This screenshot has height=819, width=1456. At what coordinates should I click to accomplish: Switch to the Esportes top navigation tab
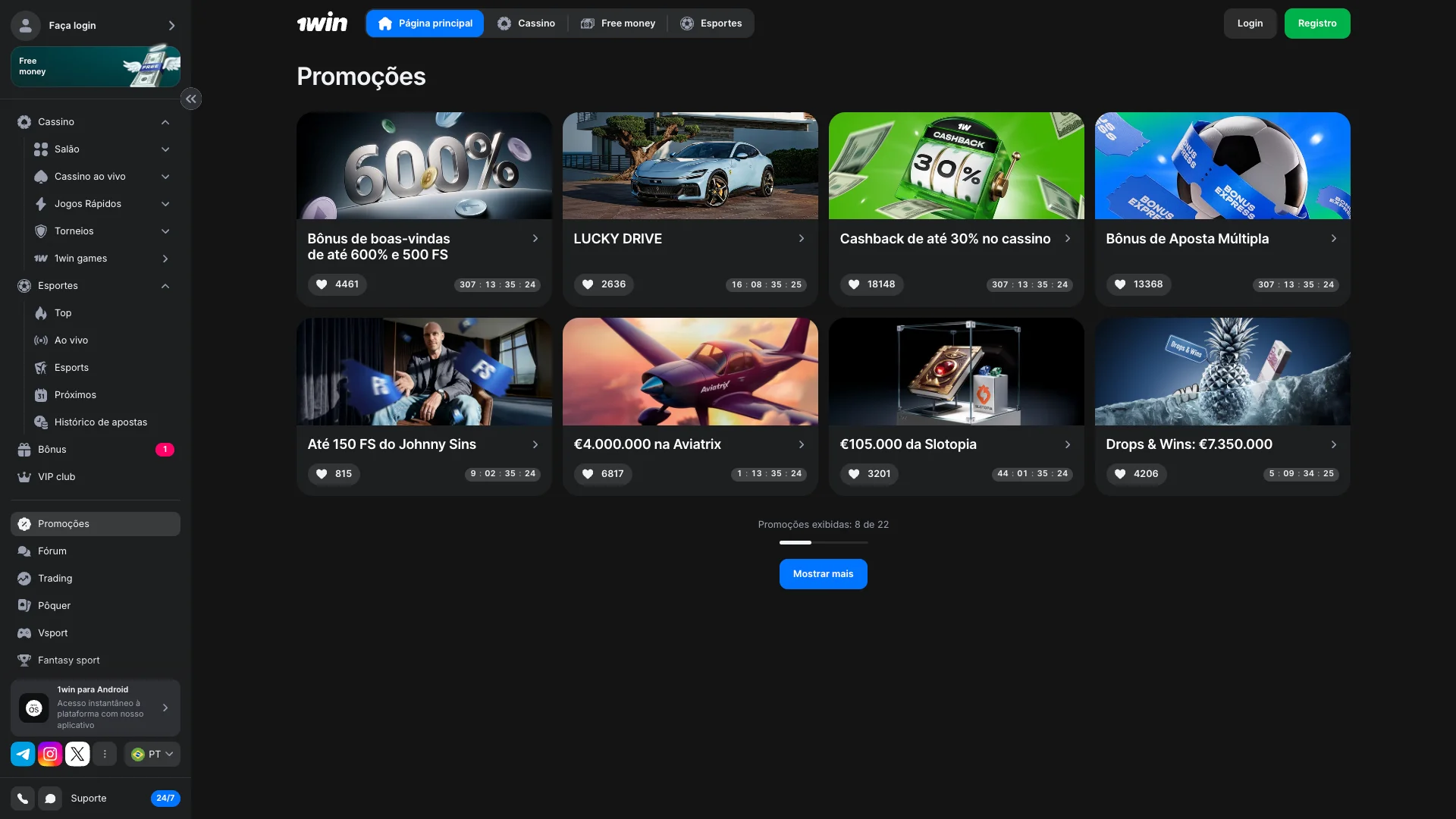click(711, 23)
